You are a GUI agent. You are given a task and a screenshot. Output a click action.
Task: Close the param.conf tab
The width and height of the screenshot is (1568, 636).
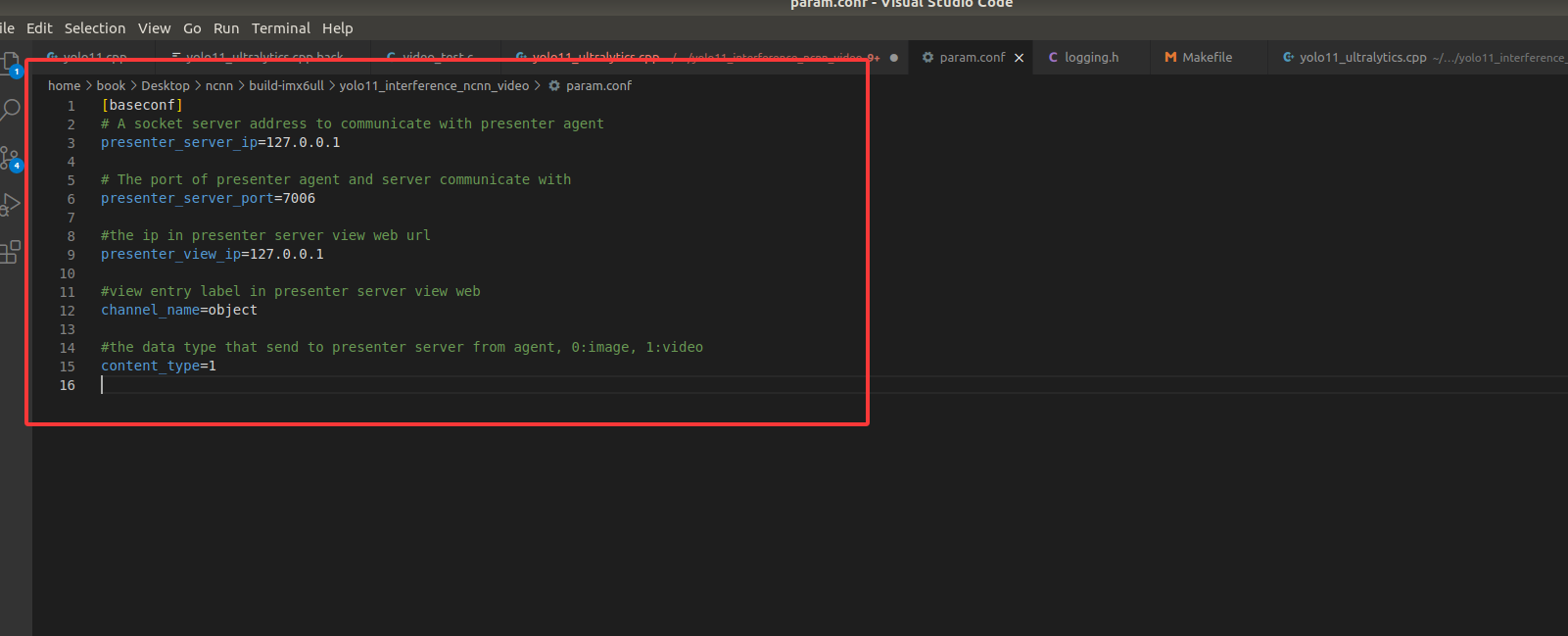[x=1019, y=58]
